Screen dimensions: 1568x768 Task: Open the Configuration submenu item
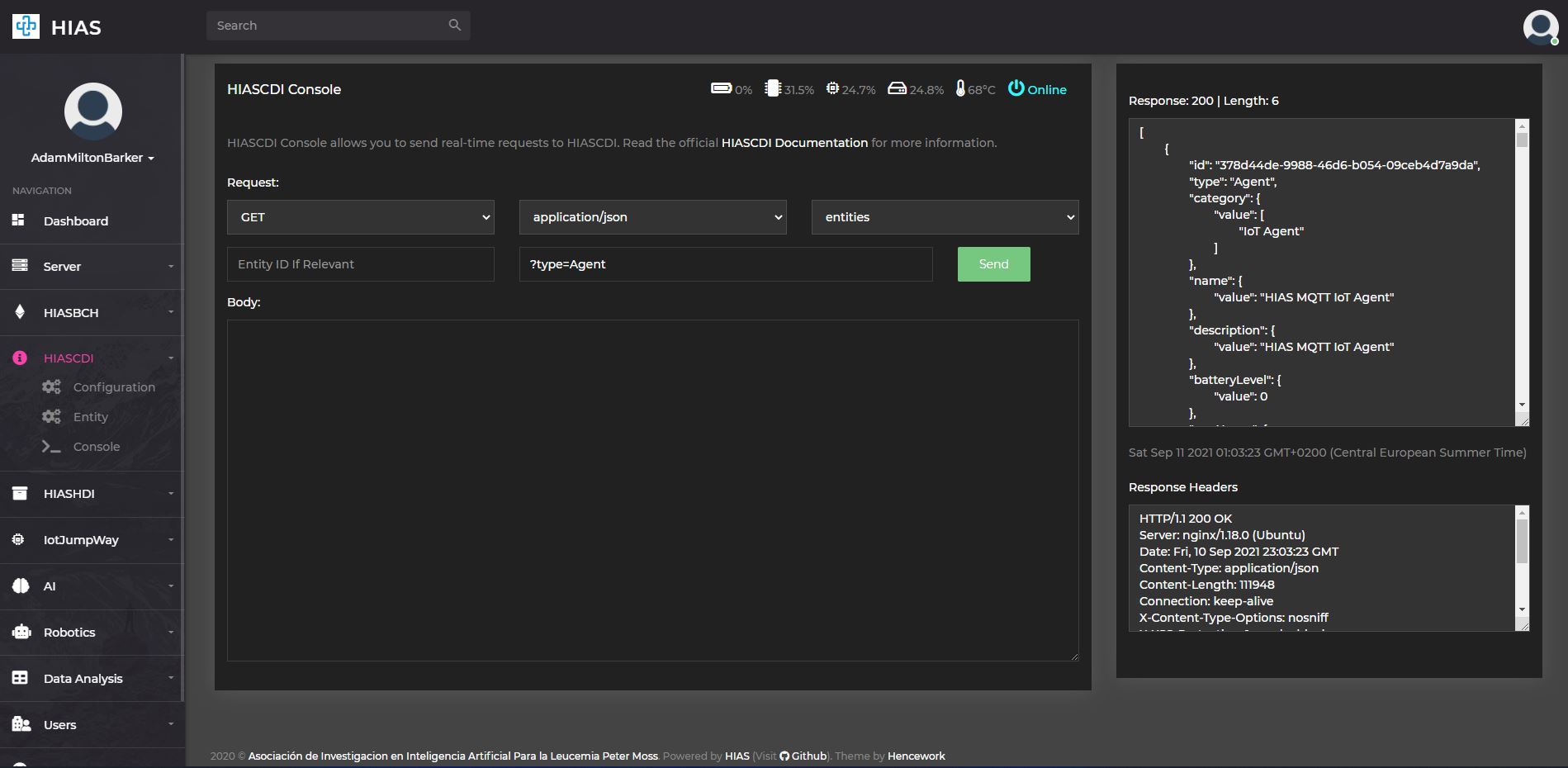[x=114, y=386]
